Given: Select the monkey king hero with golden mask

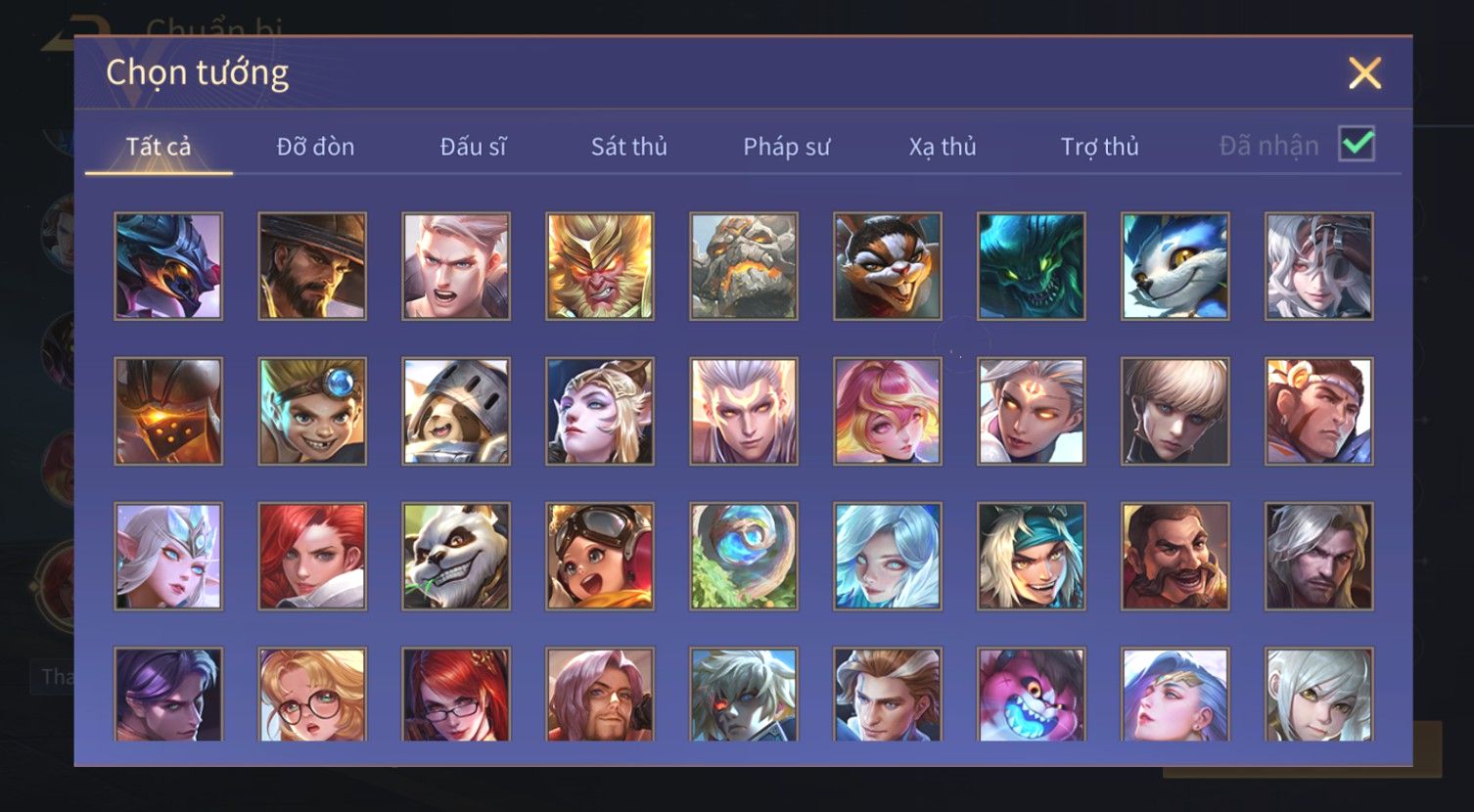Looking at the screenshot, I should (600, 266).
